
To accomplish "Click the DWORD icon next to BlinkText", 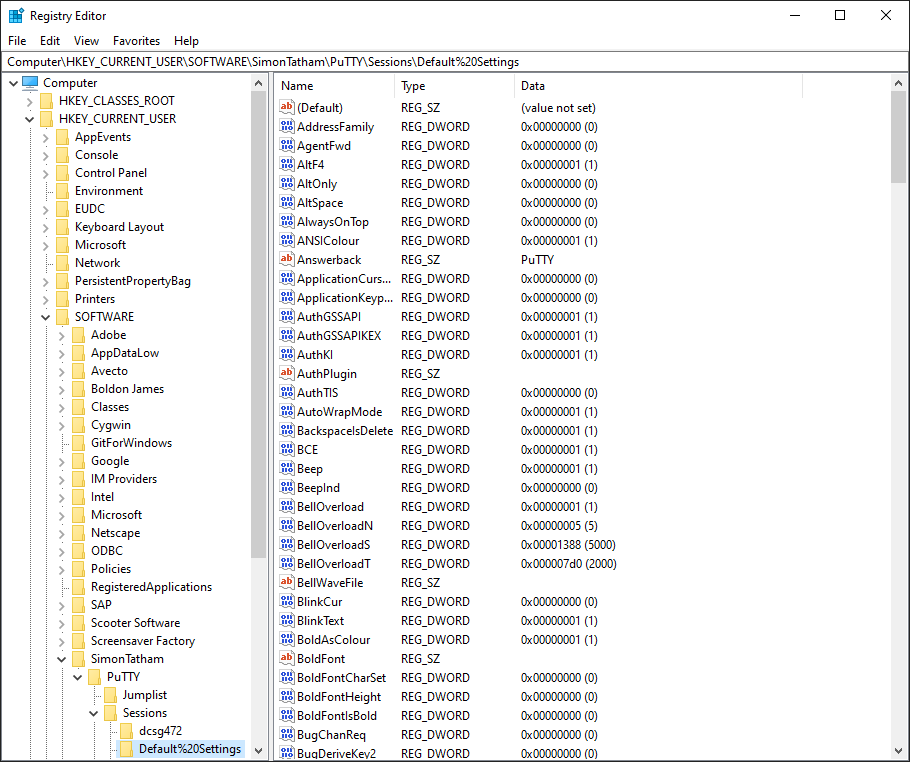I will tap(287, 621).
